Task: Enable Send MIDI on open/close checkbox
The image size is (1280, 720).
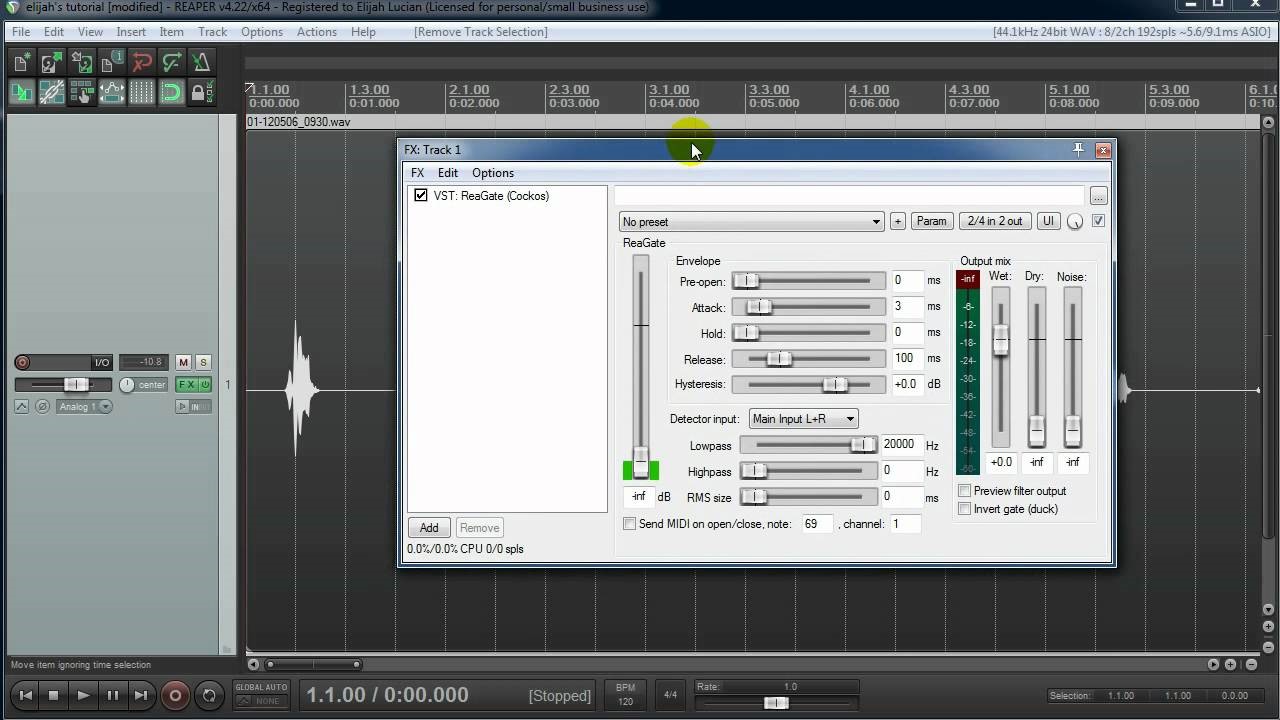Action: coord(630,524)
